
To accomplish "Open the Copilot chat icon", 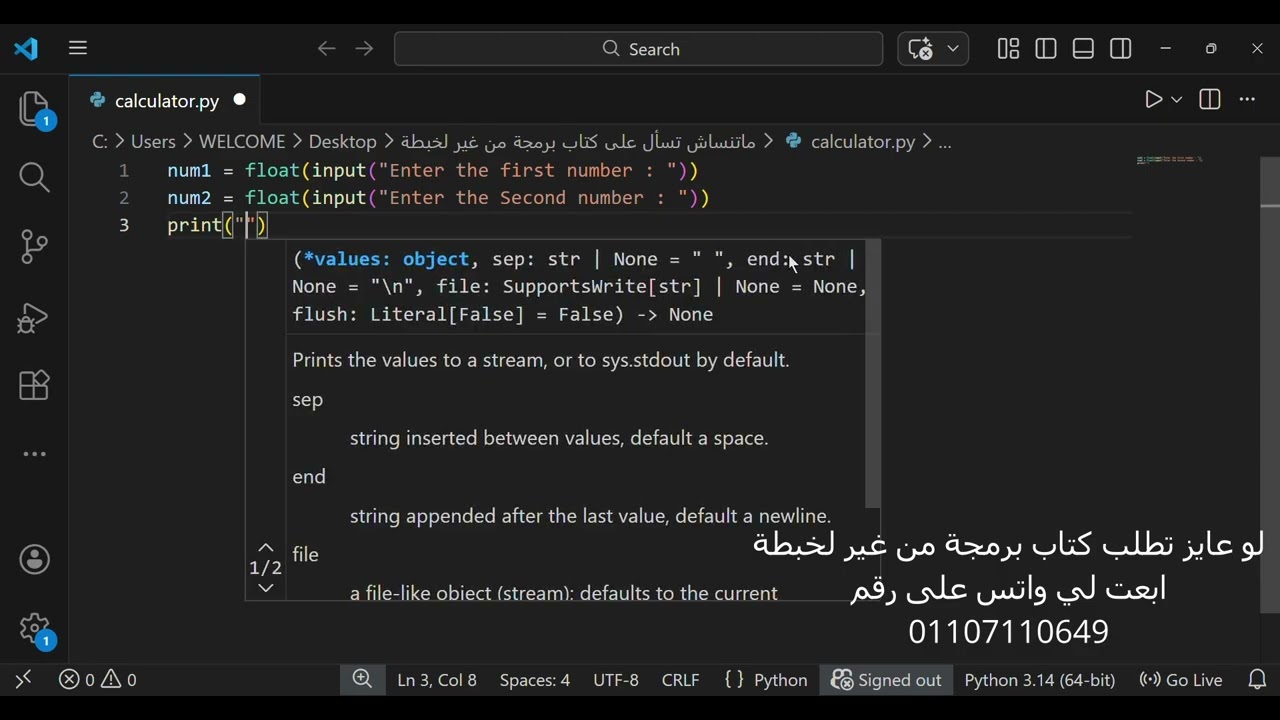I will [921, 48].
